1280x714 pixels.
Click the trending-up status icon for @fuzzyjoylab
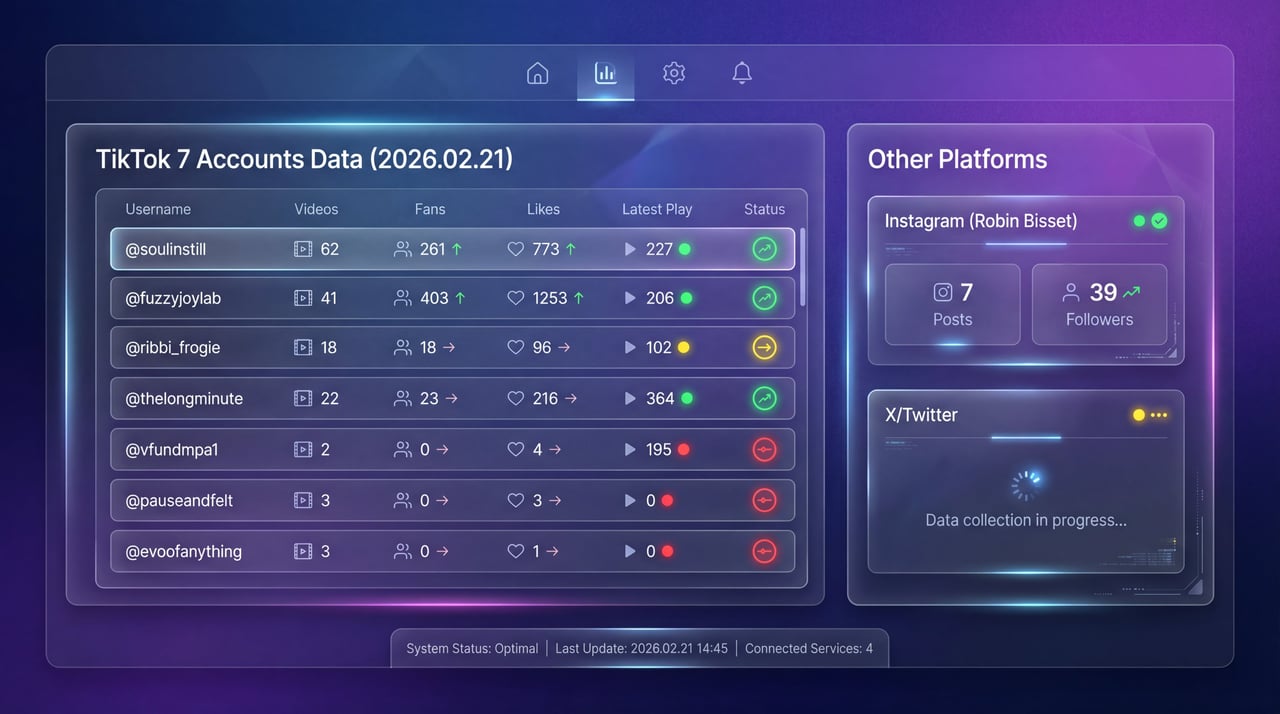764,298
